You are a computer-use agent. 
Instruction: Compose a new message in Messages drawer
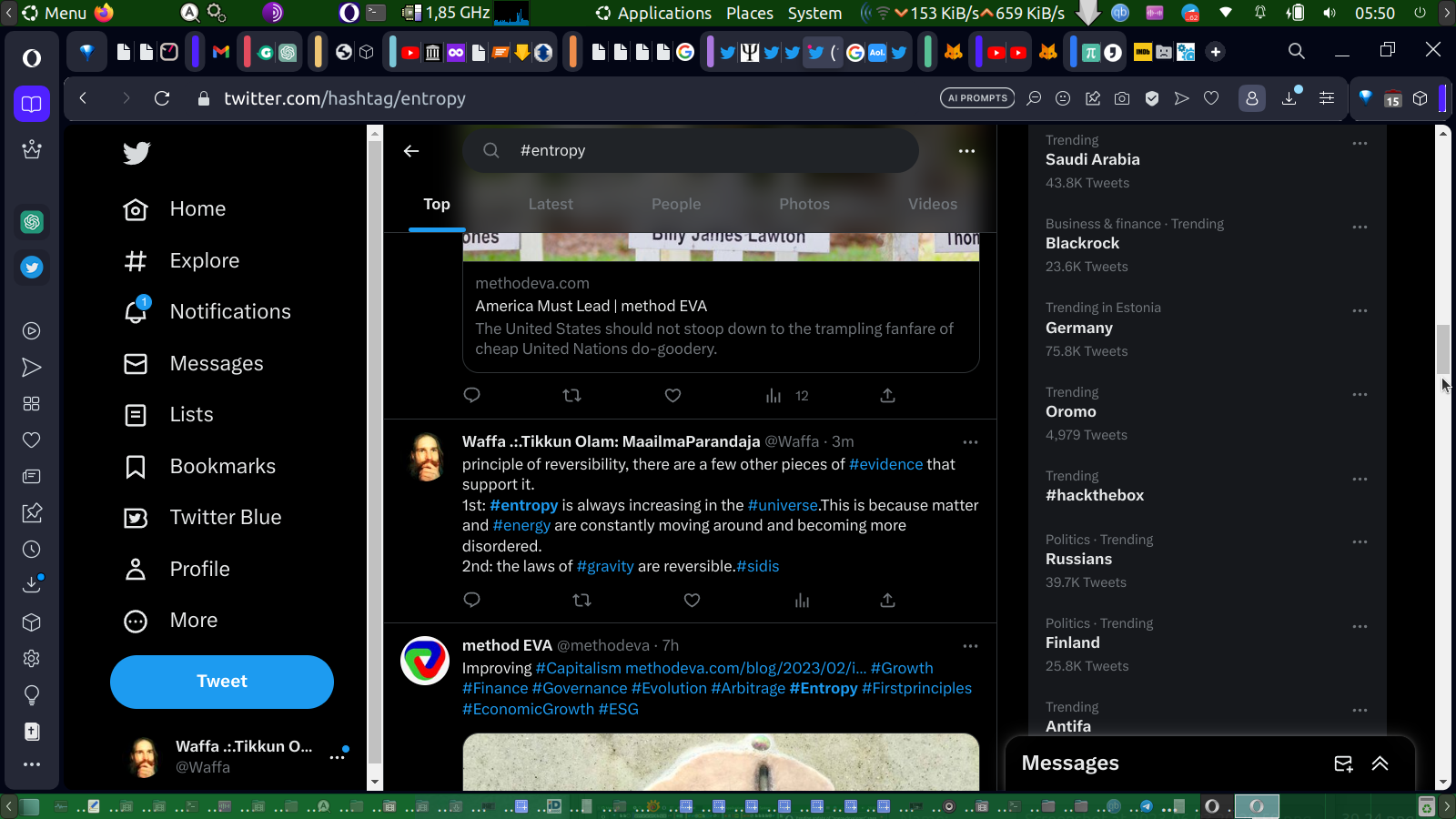[x=1343, y=764]
